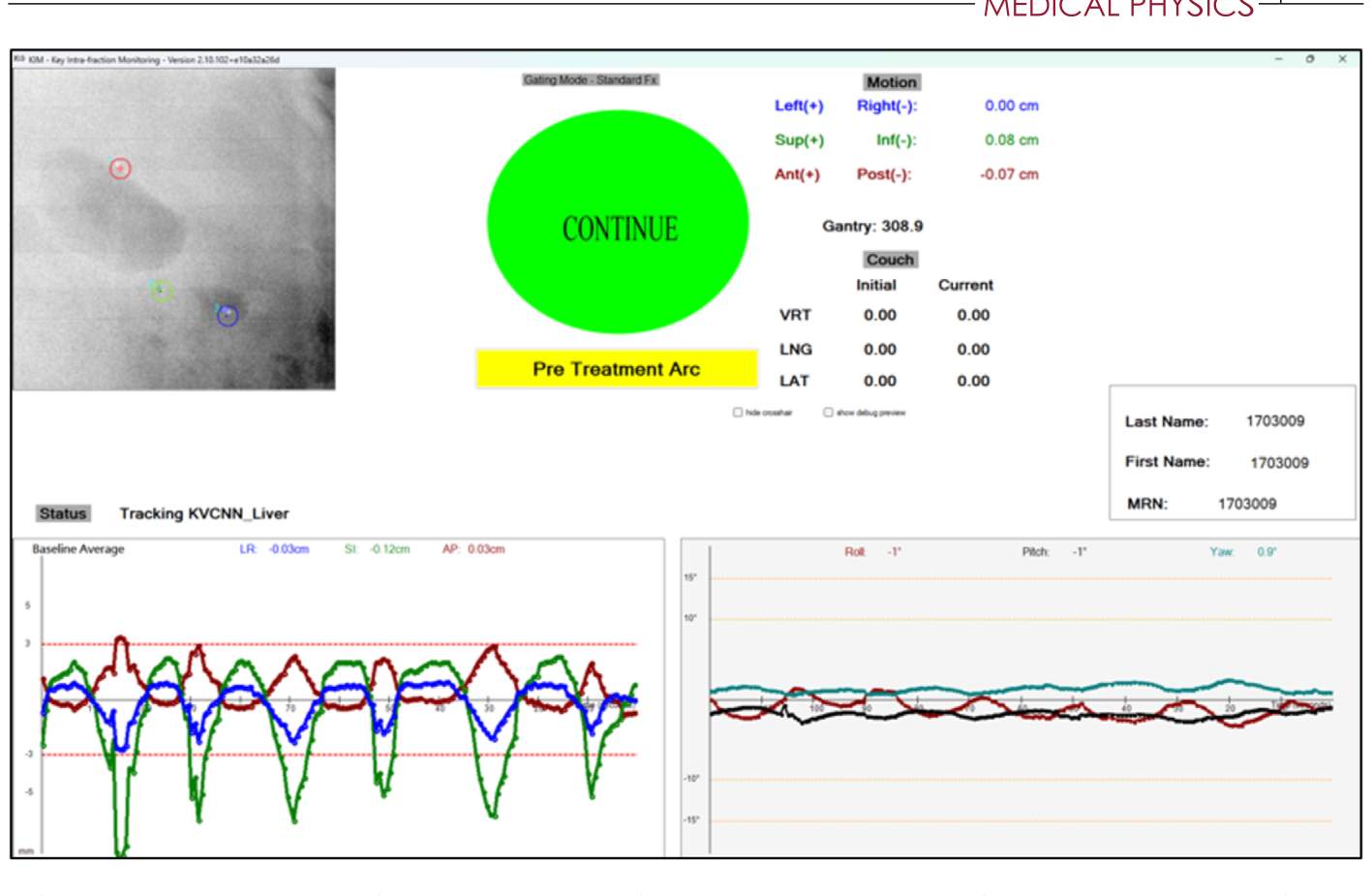1372x896 pixels.
Task: Click the MRN value 1703009
Action: coord(1247,504)
